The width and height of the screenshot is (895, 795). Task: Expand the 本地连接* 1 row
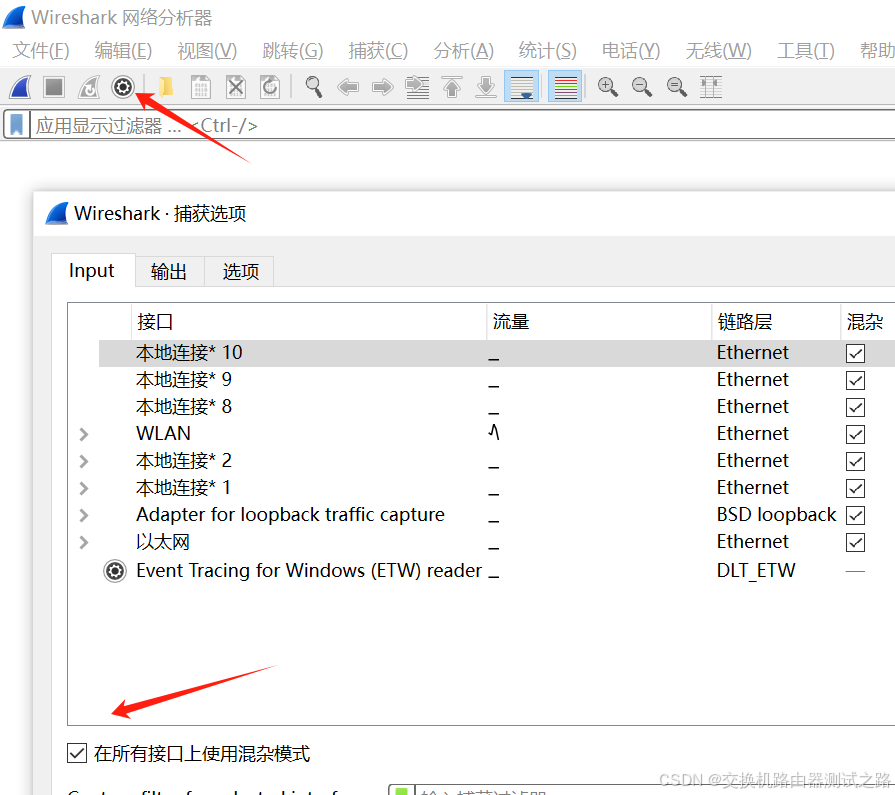pos(83,489)
